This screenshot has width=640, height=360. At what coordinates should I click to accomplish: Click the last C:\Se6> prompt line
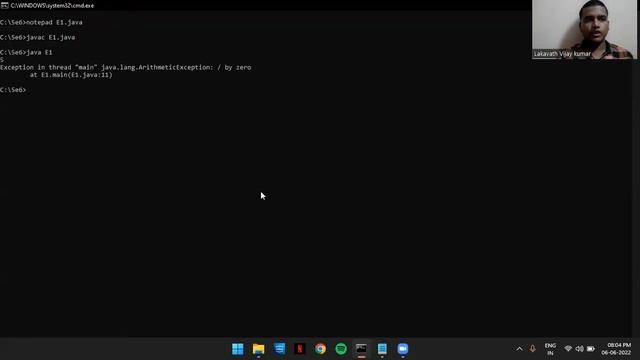coord(13,90)
